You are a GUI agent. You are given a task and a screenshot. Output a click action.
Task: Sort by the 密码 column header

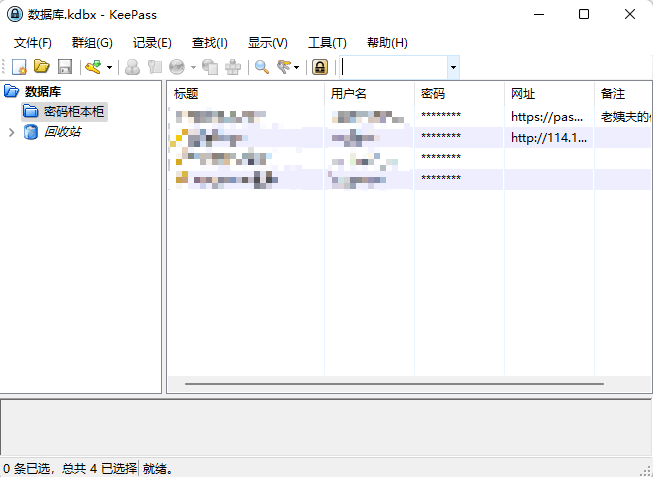point(459,93)
